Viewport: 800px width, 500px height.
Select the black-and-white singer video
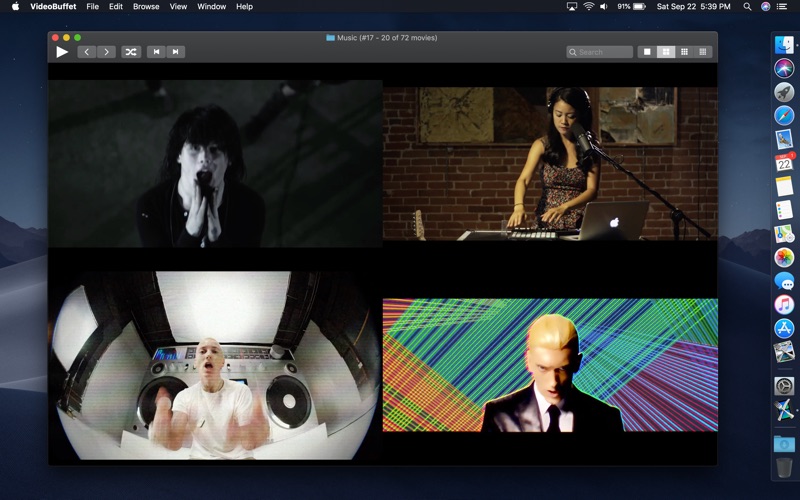coord(215,163)
